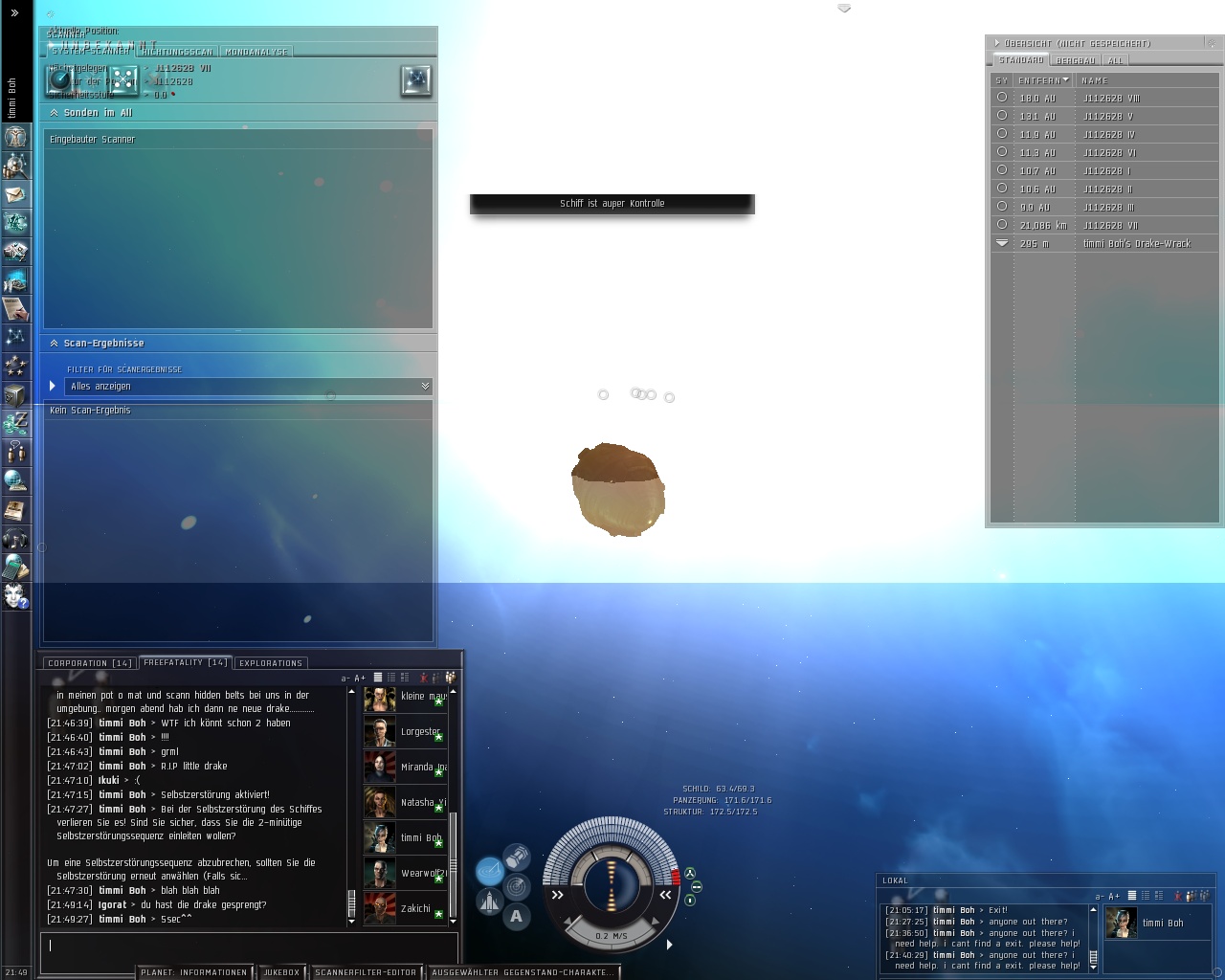Image resolution: width=1225 pixels, height=980 pixels.
Task: Open the corporation stars icon
Action: 15,366
